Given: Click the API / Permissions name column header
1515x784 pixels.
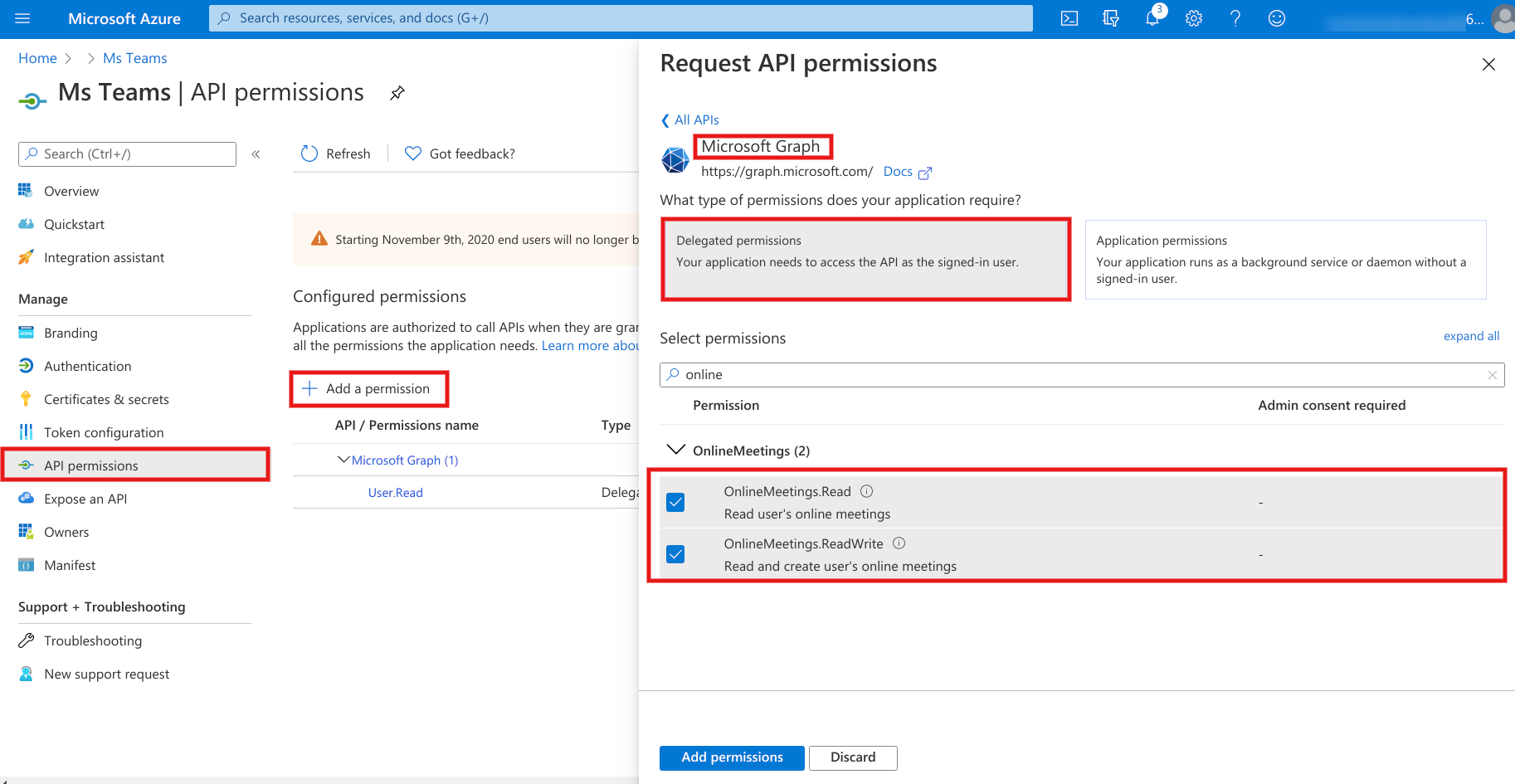Looking at the screenshot, I should pyautogui.click(x=407, y=425).
